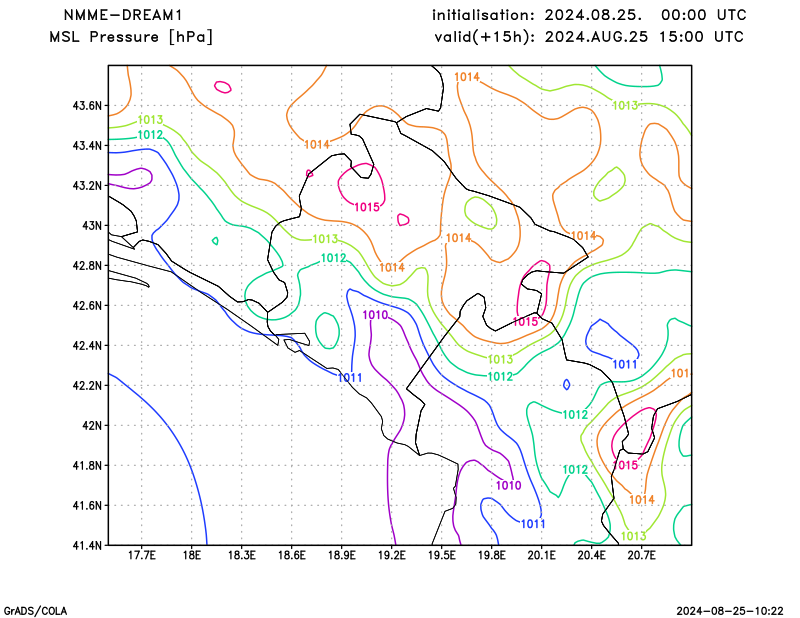Click the 43.4N latitude label
The height and width of the screenshot is (618, 800).
point(87,145)
